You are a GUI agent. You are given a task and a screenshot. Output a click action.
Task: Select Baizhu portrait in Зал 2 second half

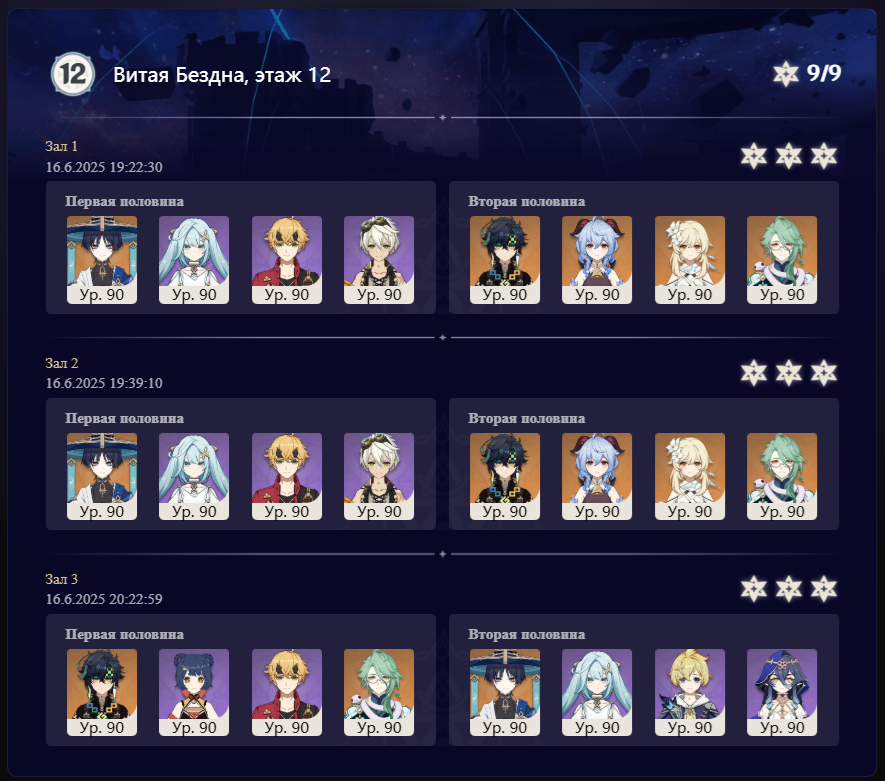point(782,476)
